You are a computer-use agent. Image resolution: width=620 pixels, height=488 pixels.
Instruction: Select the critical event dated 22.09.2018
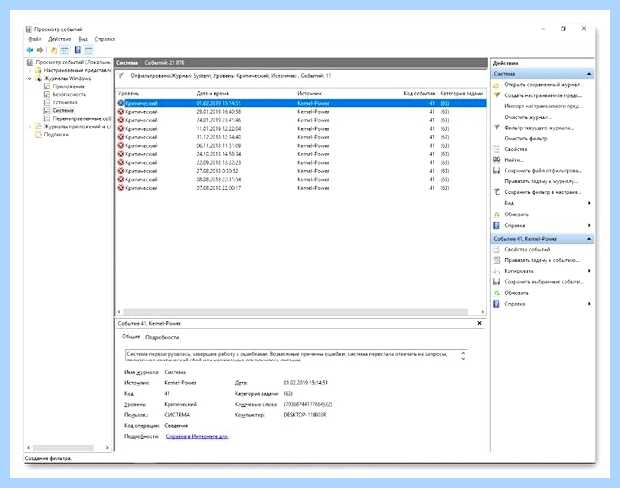(301, 163)
